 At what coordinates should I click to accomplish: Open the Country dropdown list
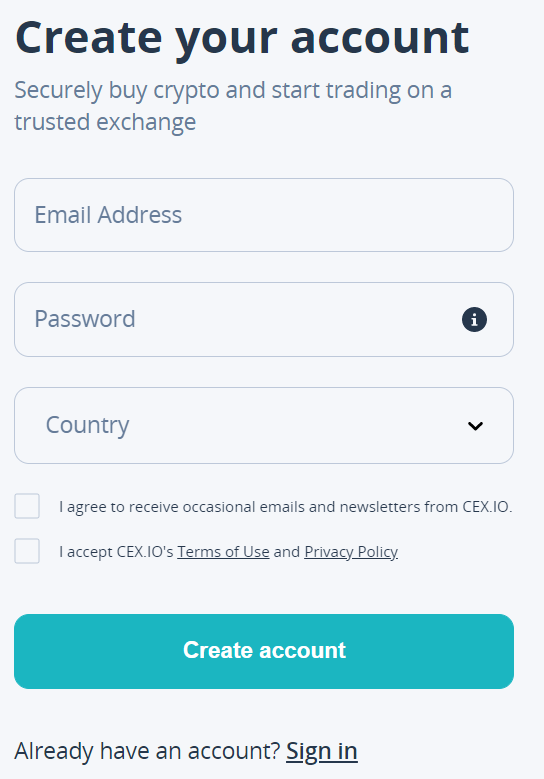[x=264, y=426]
